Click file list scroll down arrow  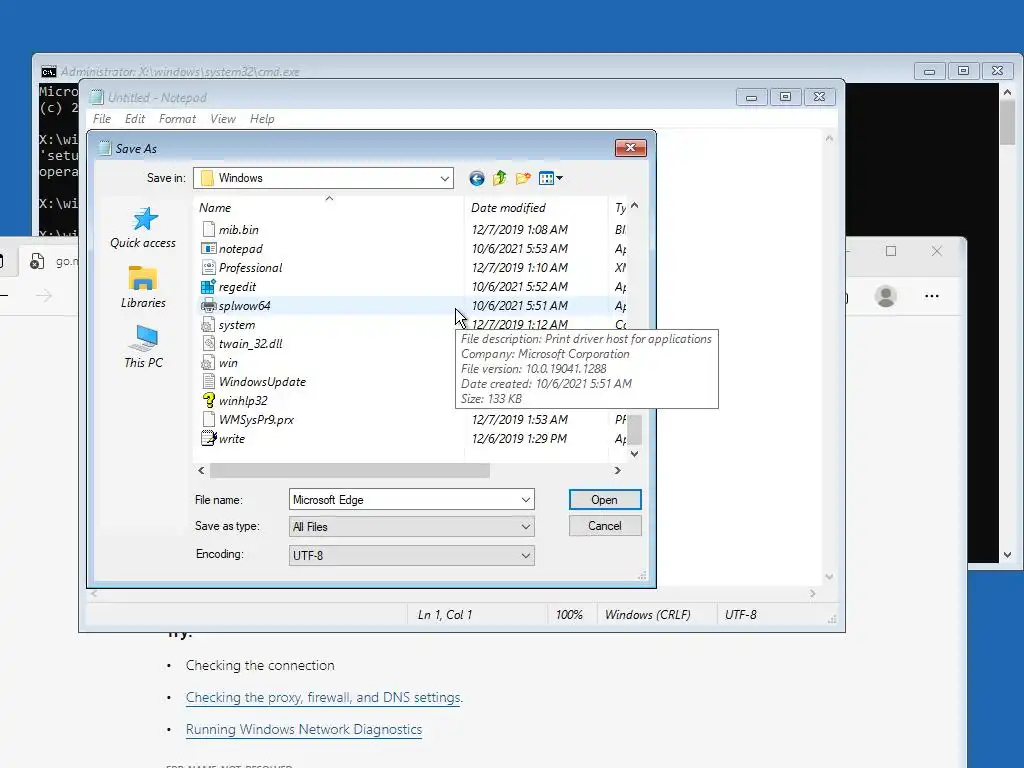click(634, 454)
